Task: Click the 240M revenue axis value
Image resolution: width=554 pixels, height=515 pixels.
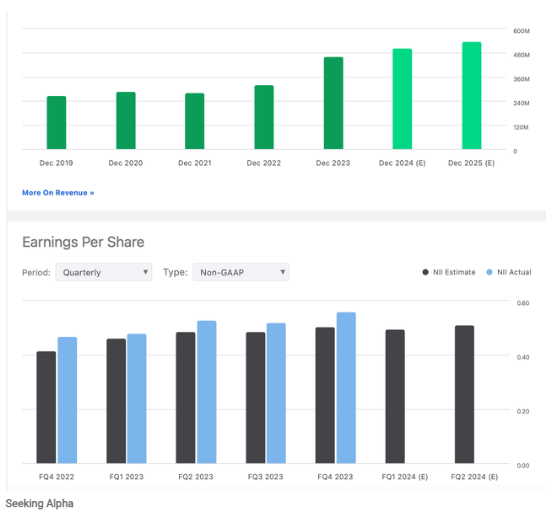Action: coord(521,103)
